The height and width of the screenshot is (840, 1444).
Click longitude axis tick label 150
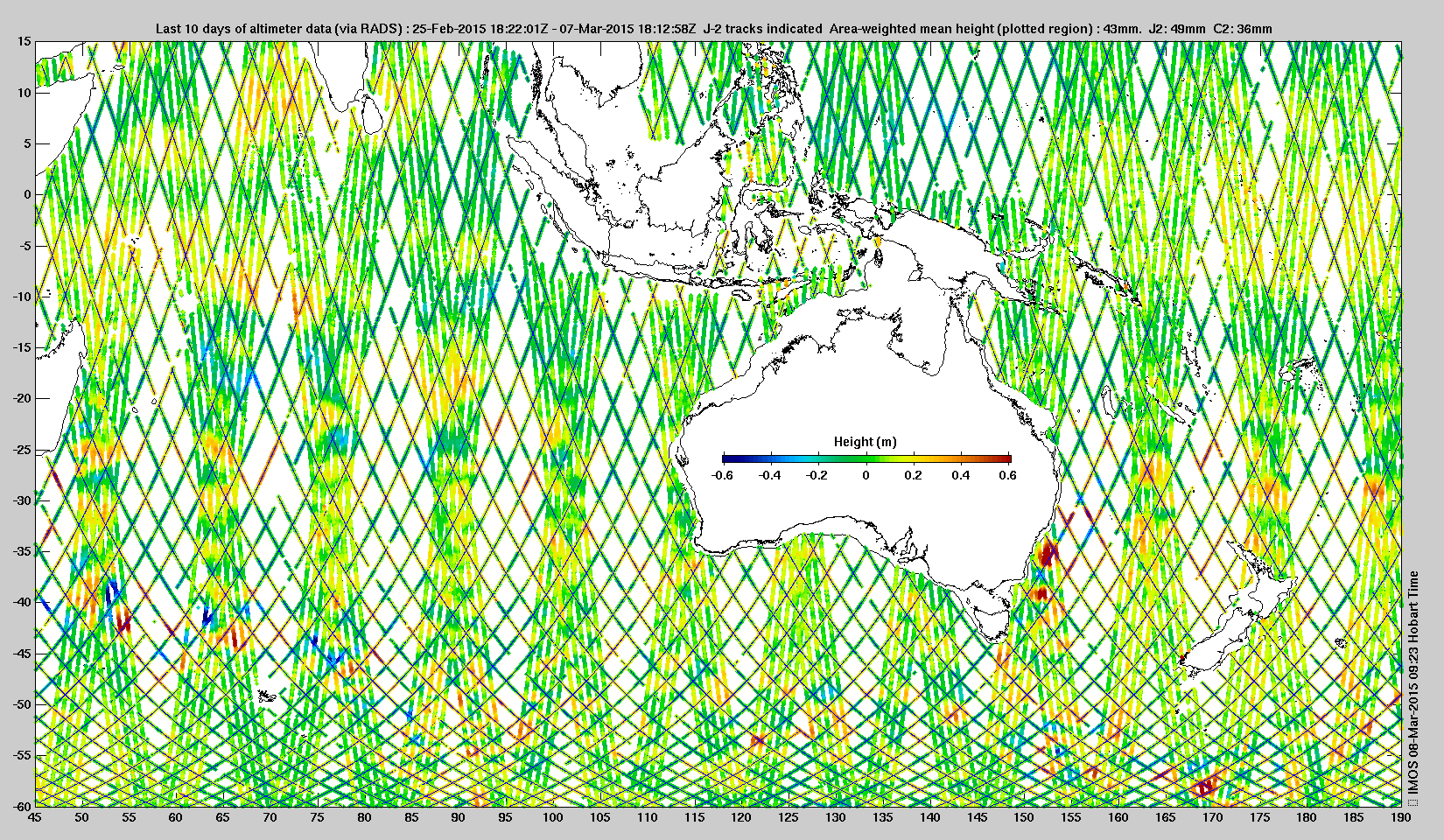[x=1024, y=817]
